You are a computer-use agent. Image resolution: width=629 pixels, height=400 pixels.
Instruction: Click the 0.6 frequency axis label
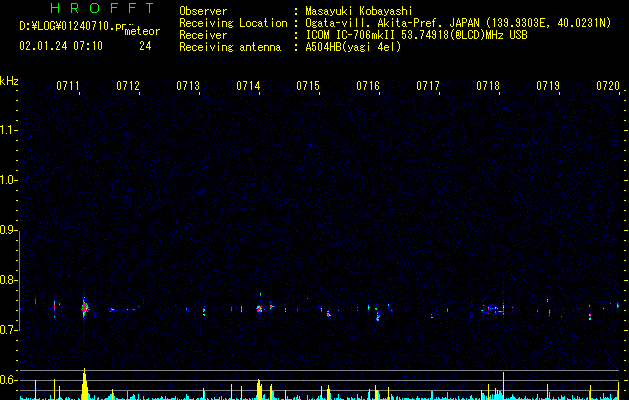9,380
